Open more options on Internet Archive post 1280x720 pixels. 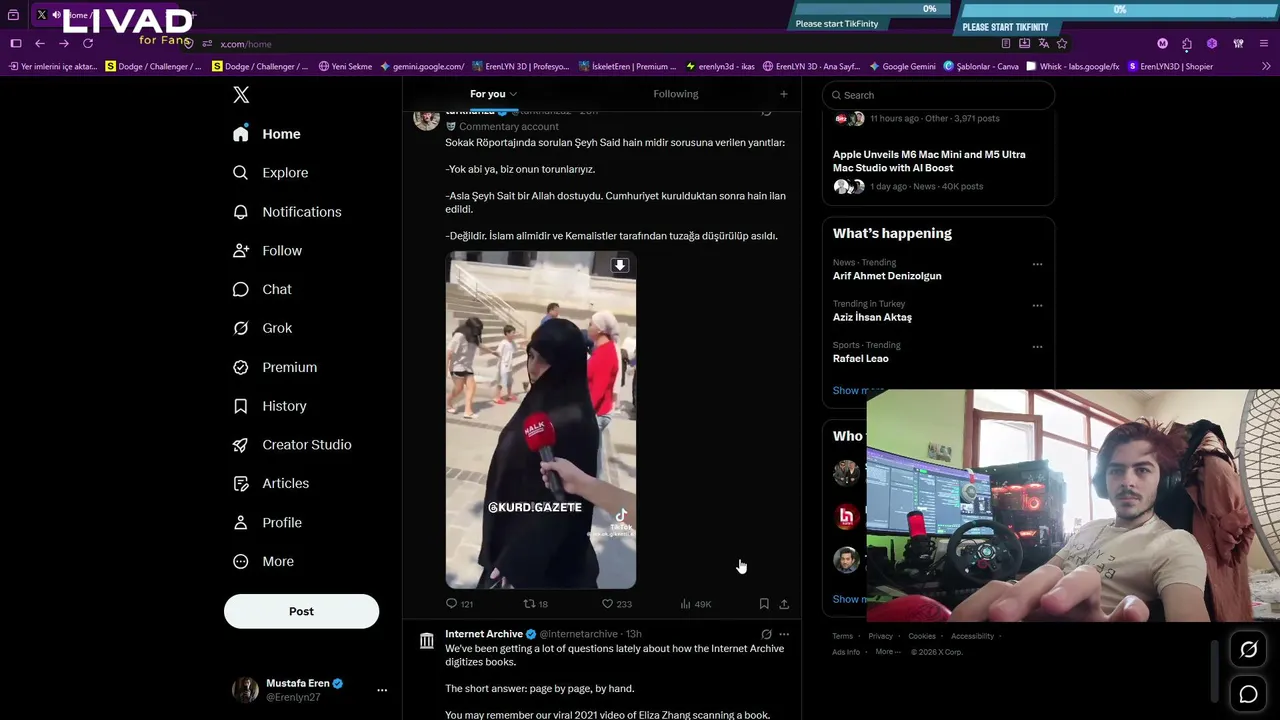(784, 634)
